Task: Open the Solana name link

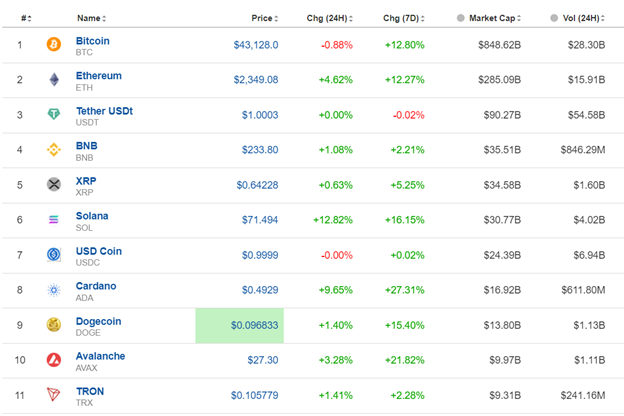Action: click(x=92, y=216)
